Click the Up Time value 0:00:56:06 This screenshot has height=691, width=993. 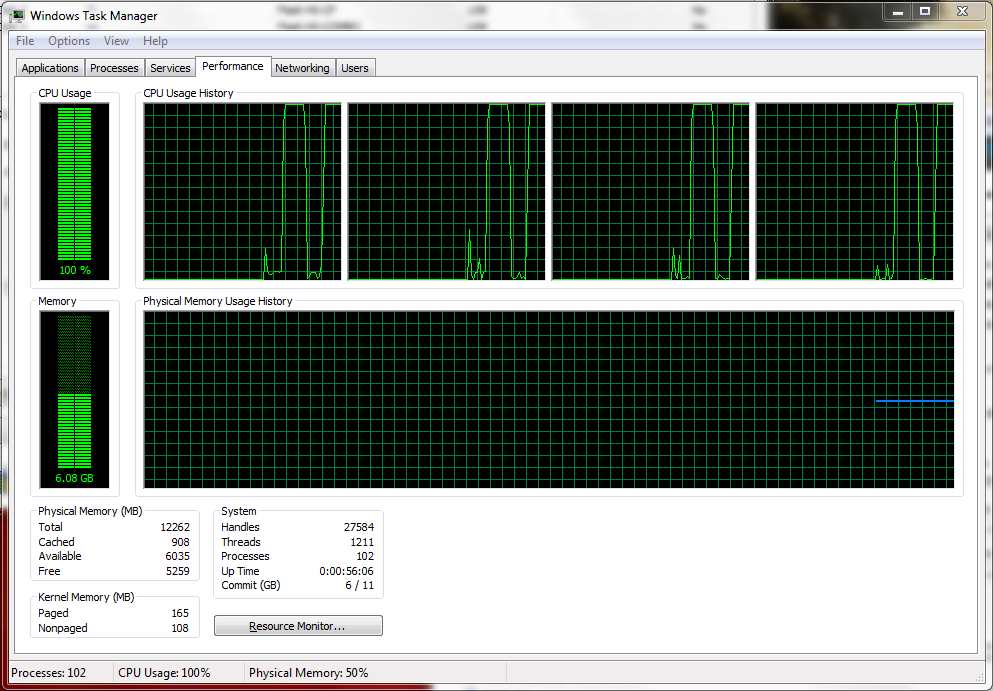coord(346,571)
